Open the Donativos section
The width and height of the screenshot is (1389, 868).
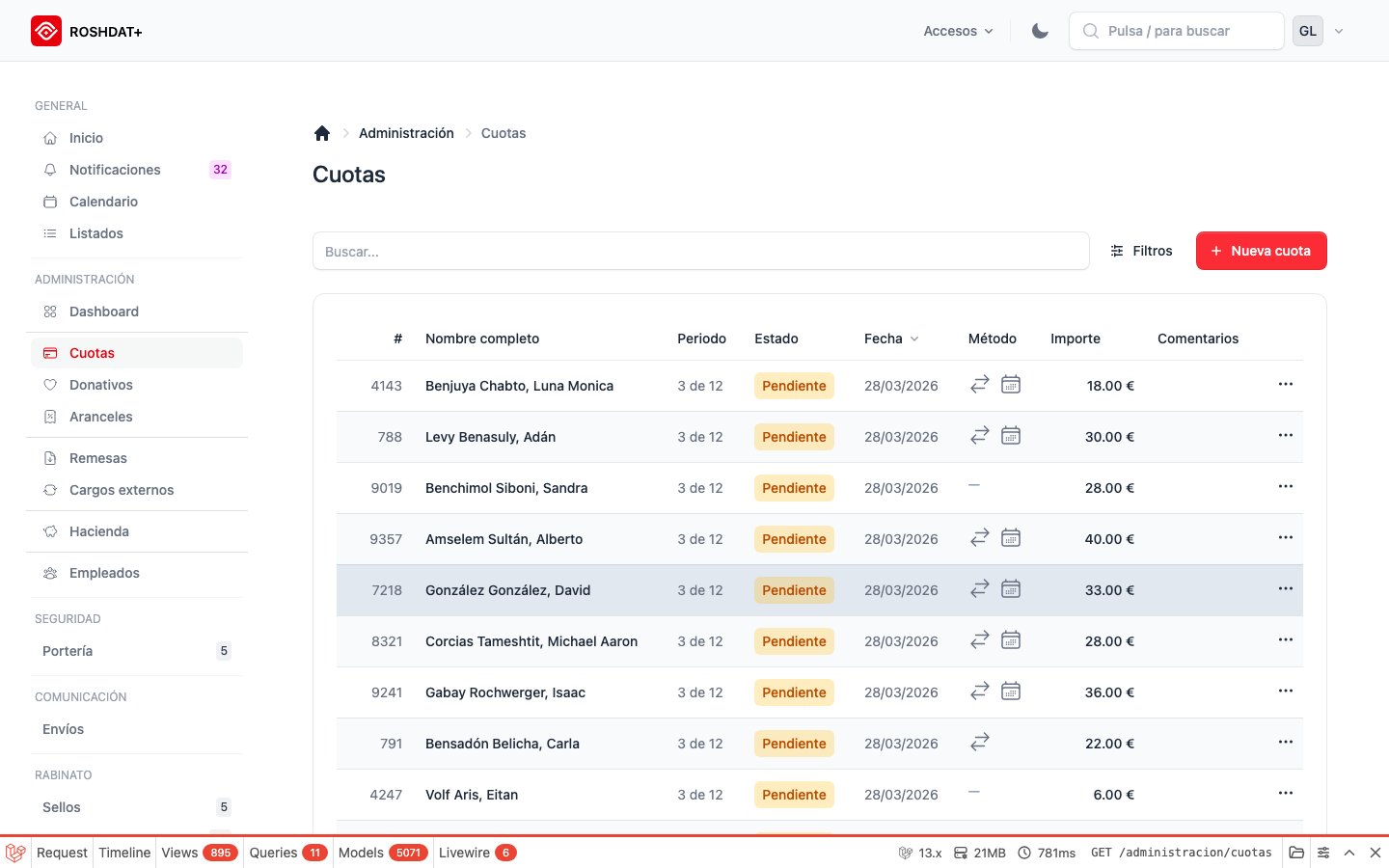(x=100, y=385)
